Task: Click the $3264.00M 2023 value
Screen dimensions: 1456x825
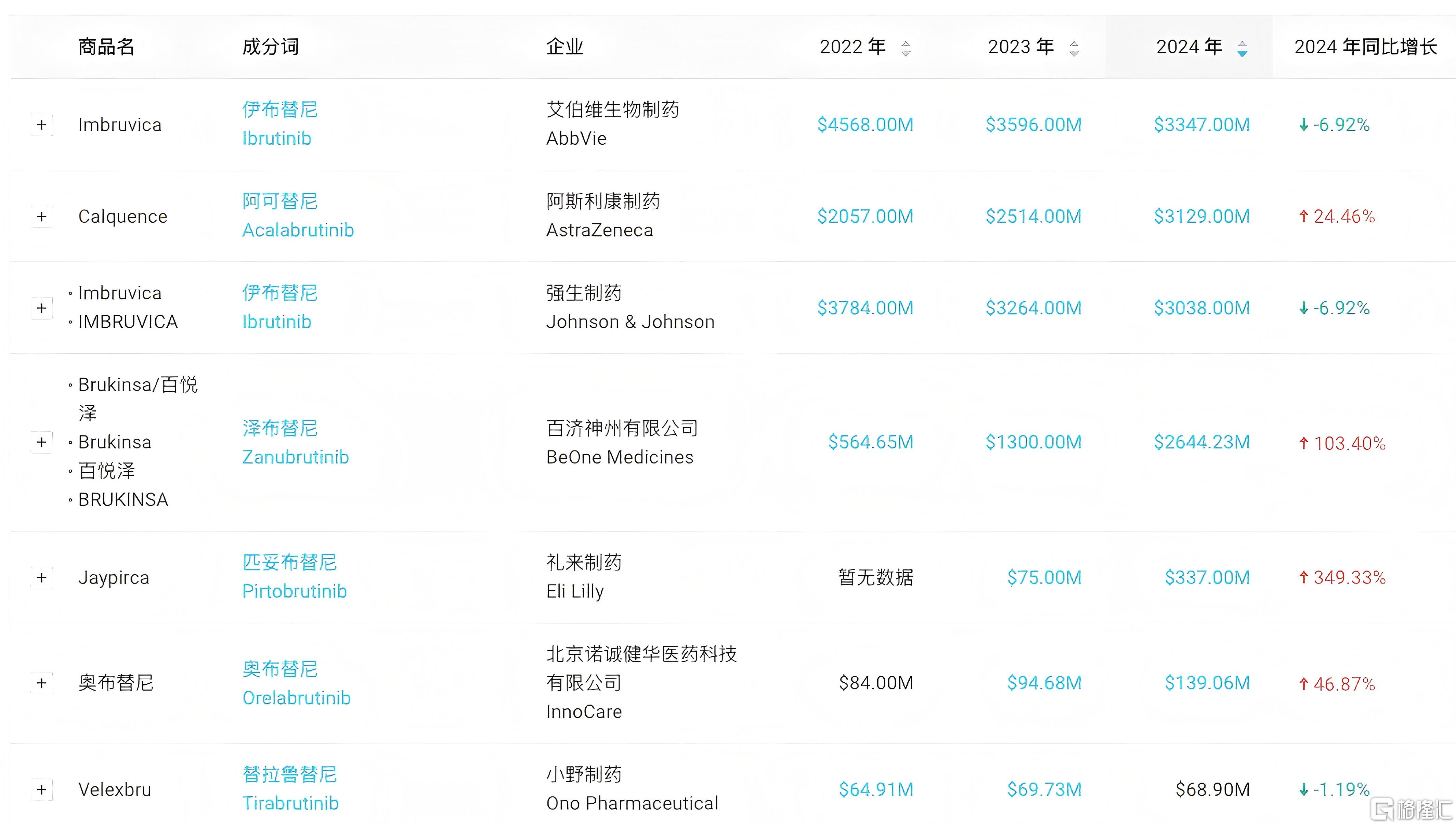Action: coord(1033,308)
